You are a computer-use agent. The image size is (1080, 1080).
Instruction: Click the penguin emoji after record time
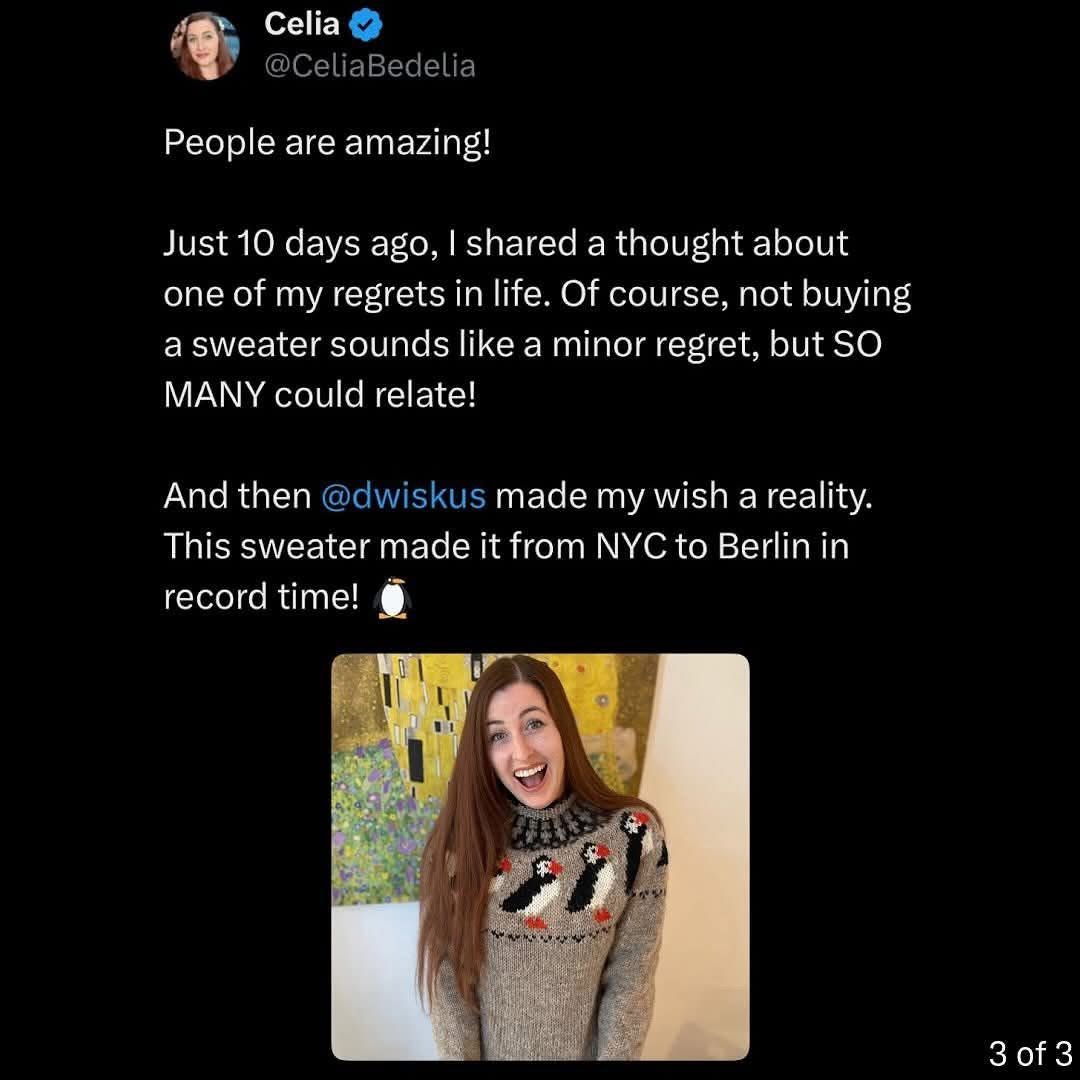393,597
